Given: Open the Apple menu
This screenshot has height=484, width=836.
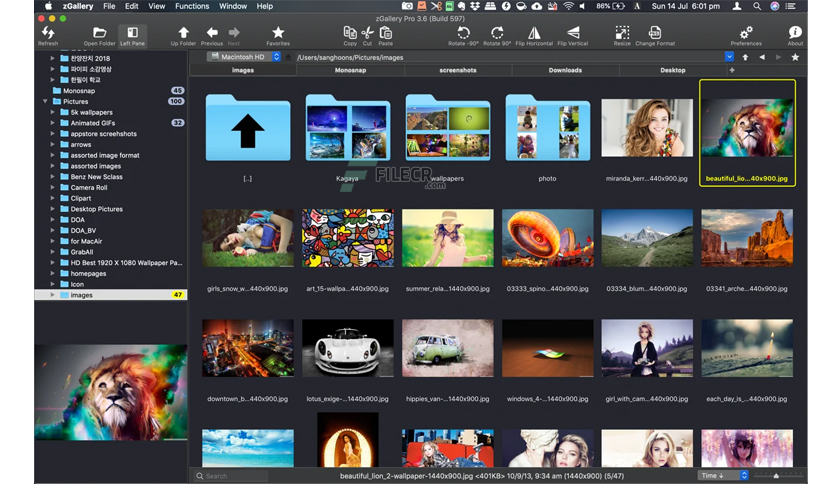Looking at the screenshot, I should tap(48, 6).
